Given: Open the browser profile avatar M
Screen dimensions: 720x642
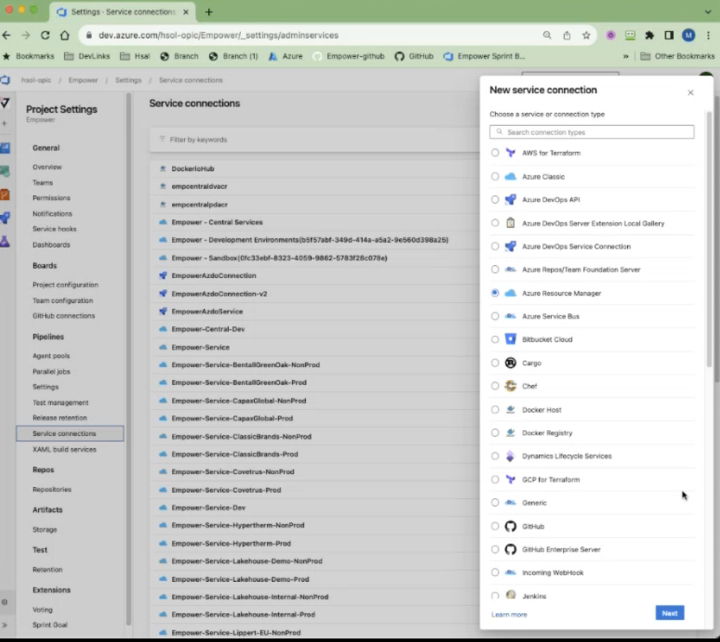Looking at the screenshot, I should (x=688, y=35).
